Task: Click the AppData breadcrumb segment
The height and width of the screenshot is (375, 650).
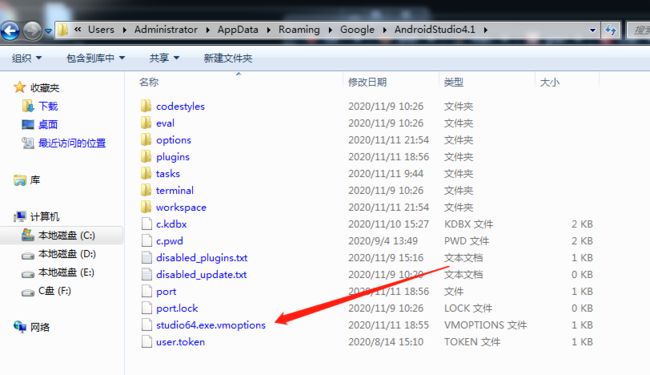Action: 238,30
